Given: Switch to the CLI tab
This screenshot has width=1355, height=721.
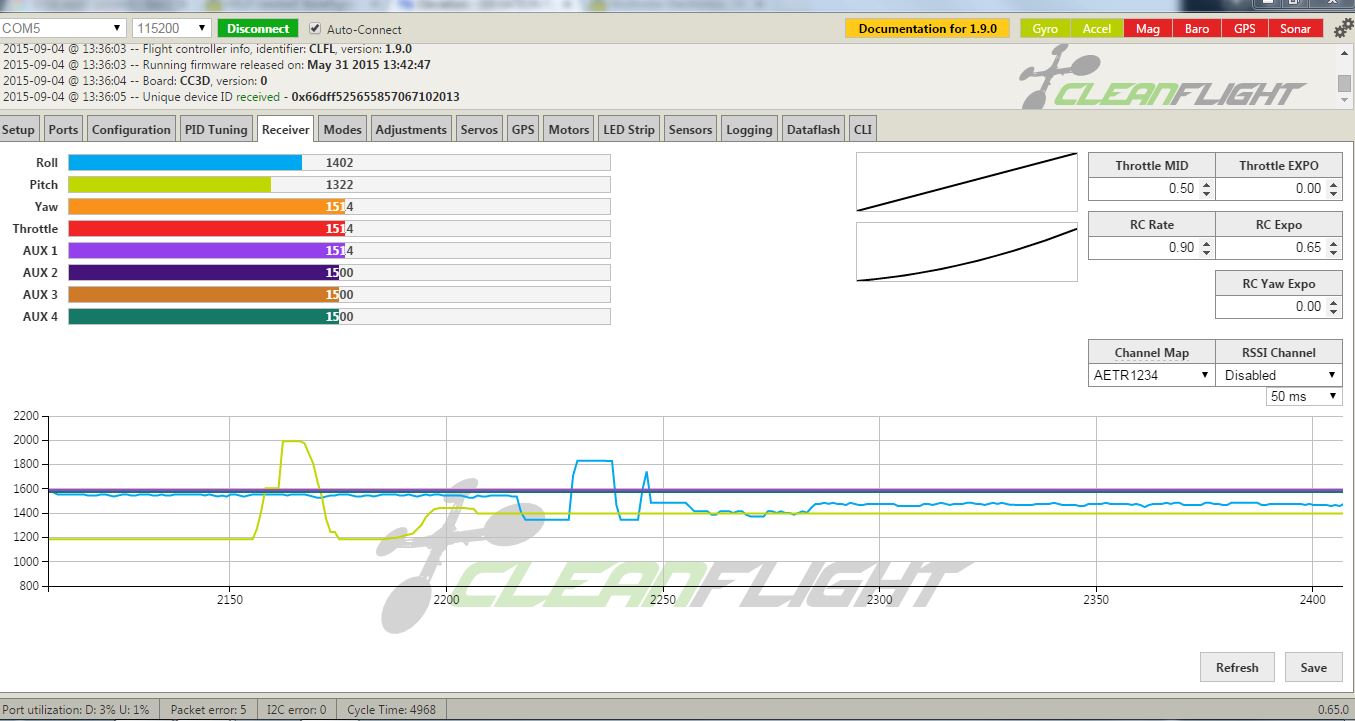Looking at the screenshot, I should pos(862,129).
